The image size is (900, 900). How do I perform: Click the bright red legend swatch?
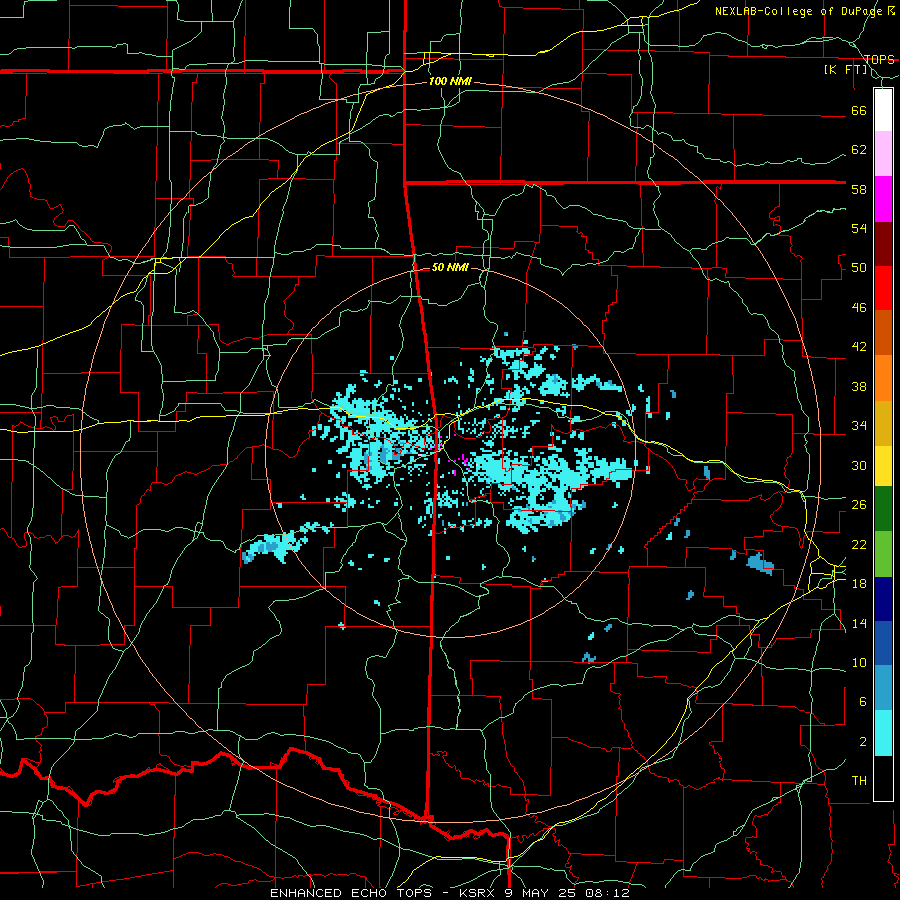(x=883, y=288)
